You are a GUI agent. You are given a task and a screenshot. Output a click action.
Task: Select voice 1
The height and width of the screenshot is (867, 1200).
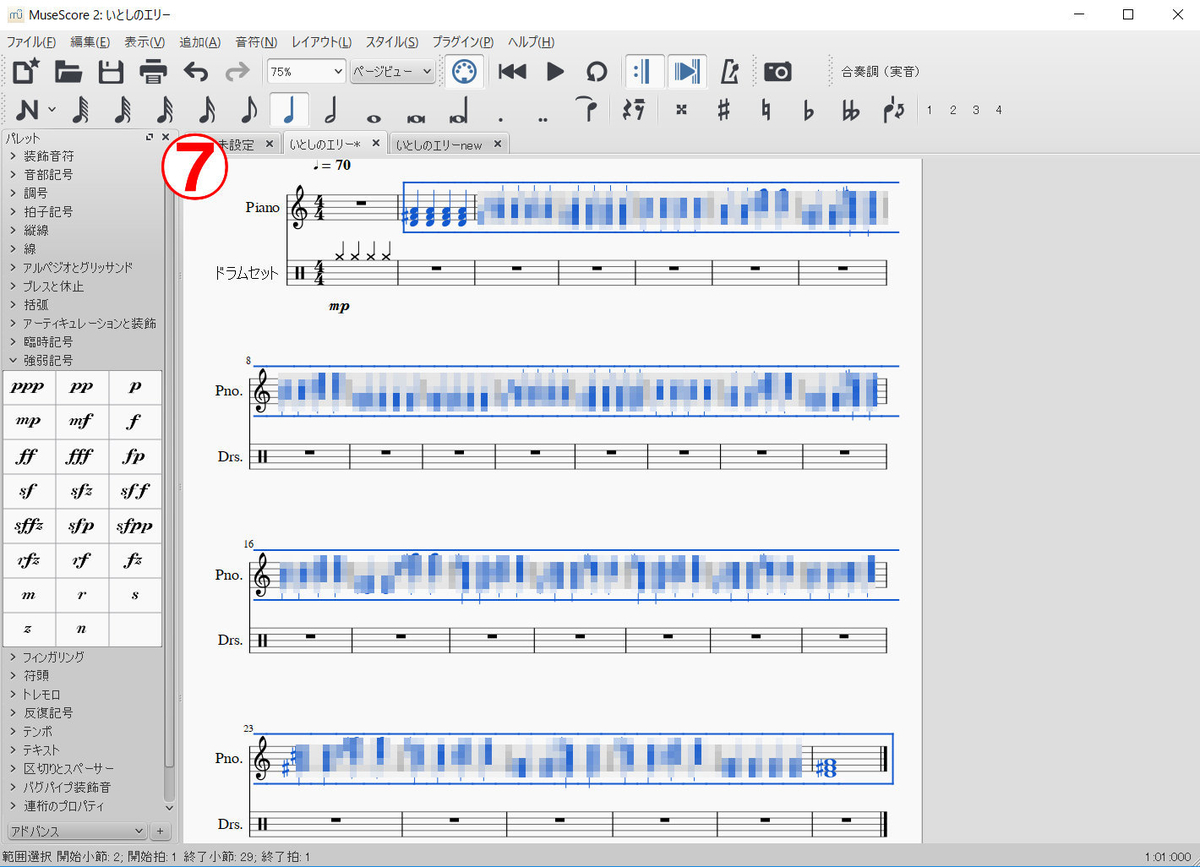(930, 110)
